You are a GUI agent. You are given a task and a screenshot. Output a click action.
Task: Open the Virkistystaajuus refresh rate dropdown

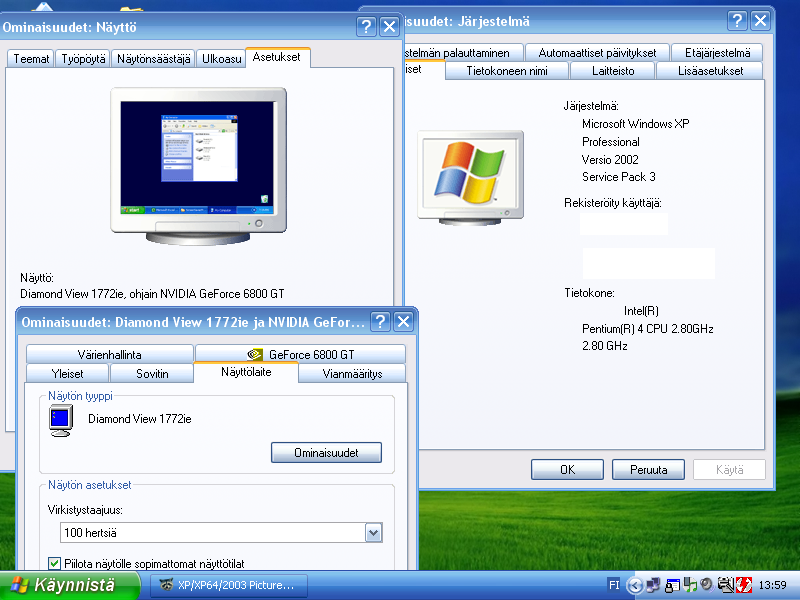pos(373,533)
